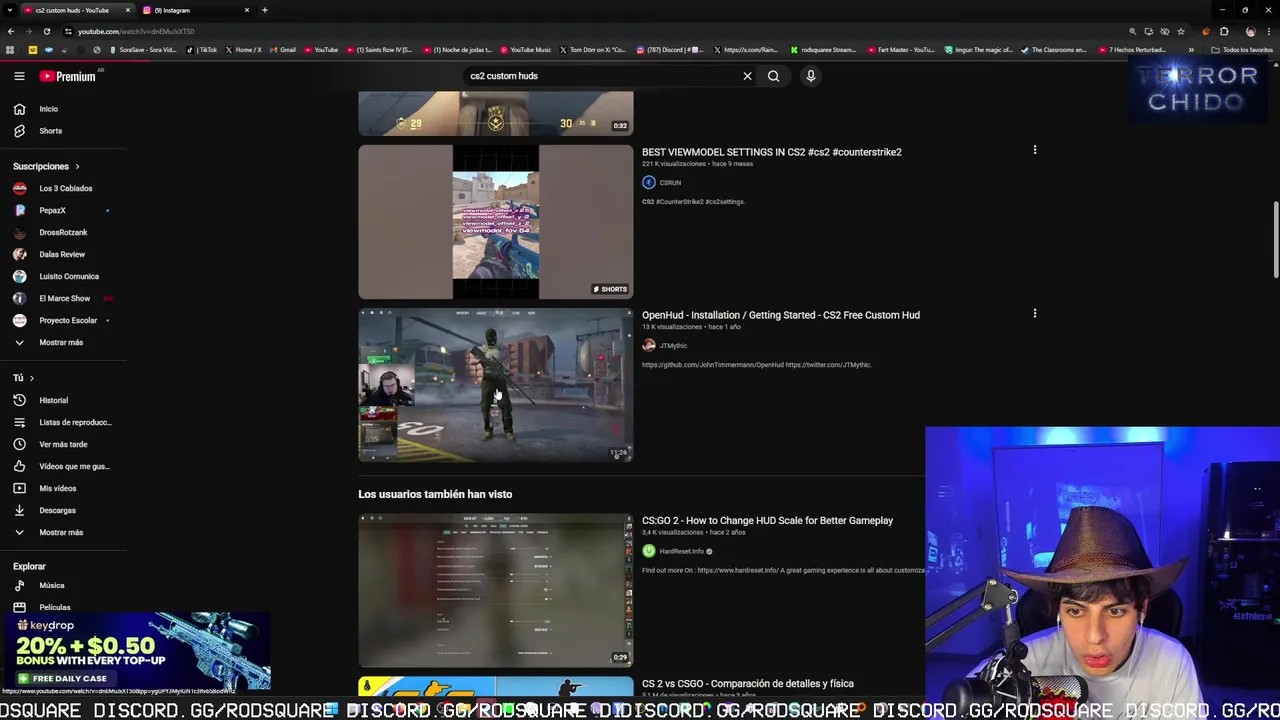Expand Mostrar más under Tú section
This screenshot has width=1280, height=720.
click(x=63, y=532)
